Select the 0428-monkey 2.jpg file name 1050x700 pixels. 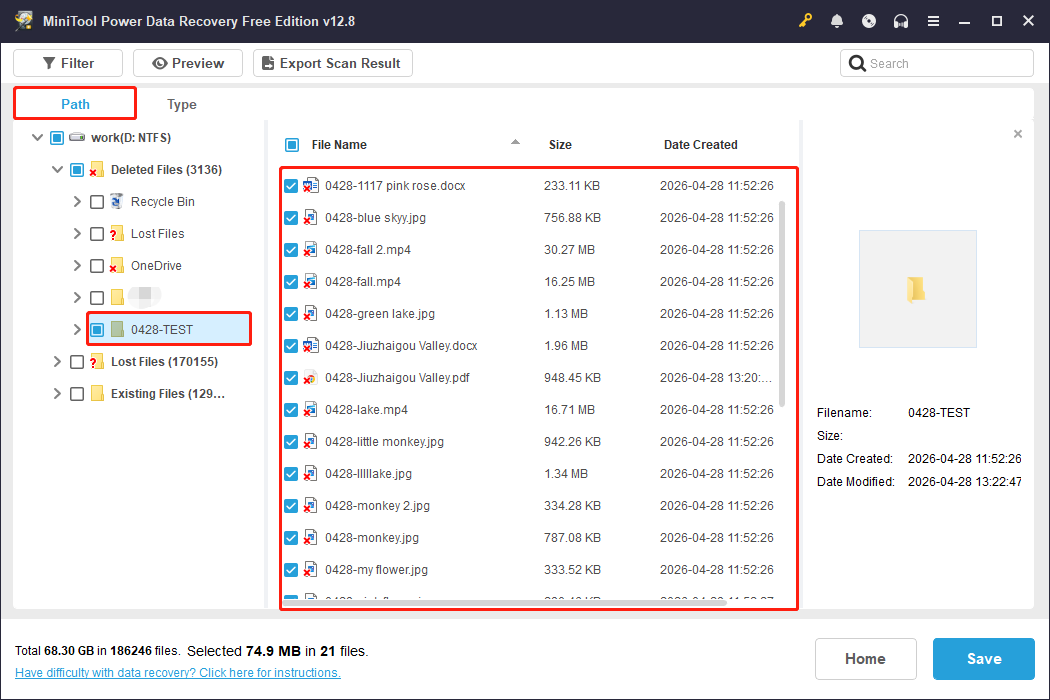[377, 506]
